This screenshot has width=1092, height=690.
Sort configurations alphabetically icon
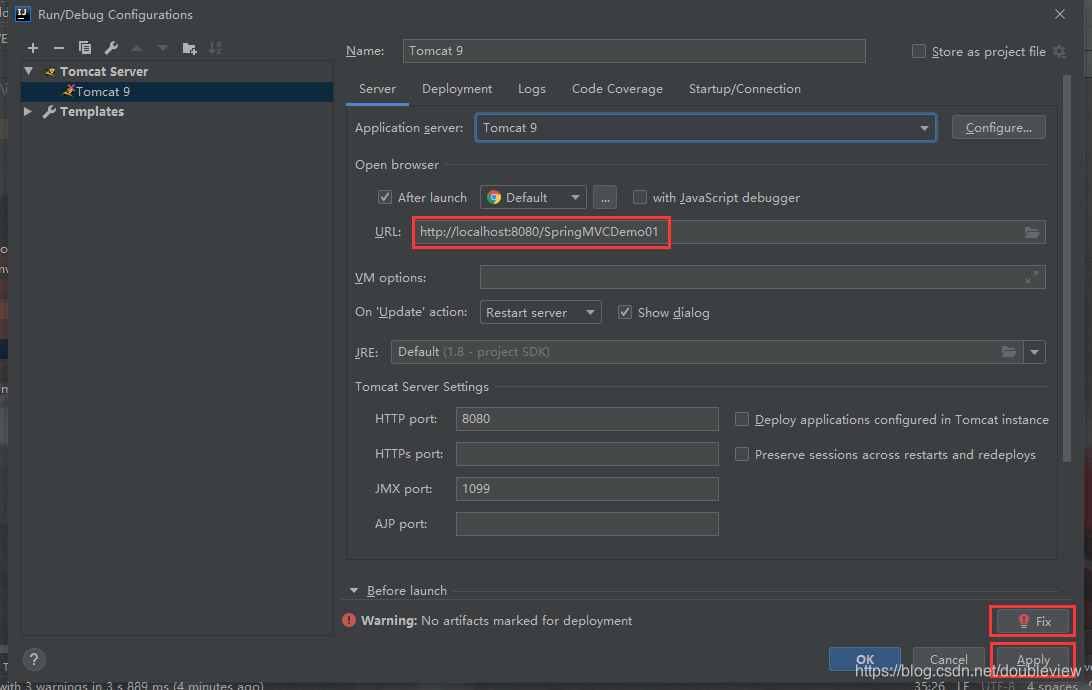pos(215,48)
